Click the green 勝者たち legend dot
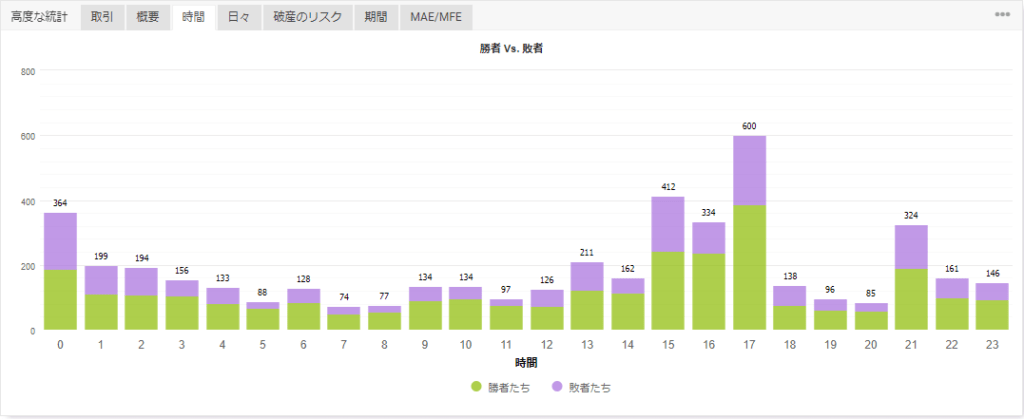 tap(477, 387)
